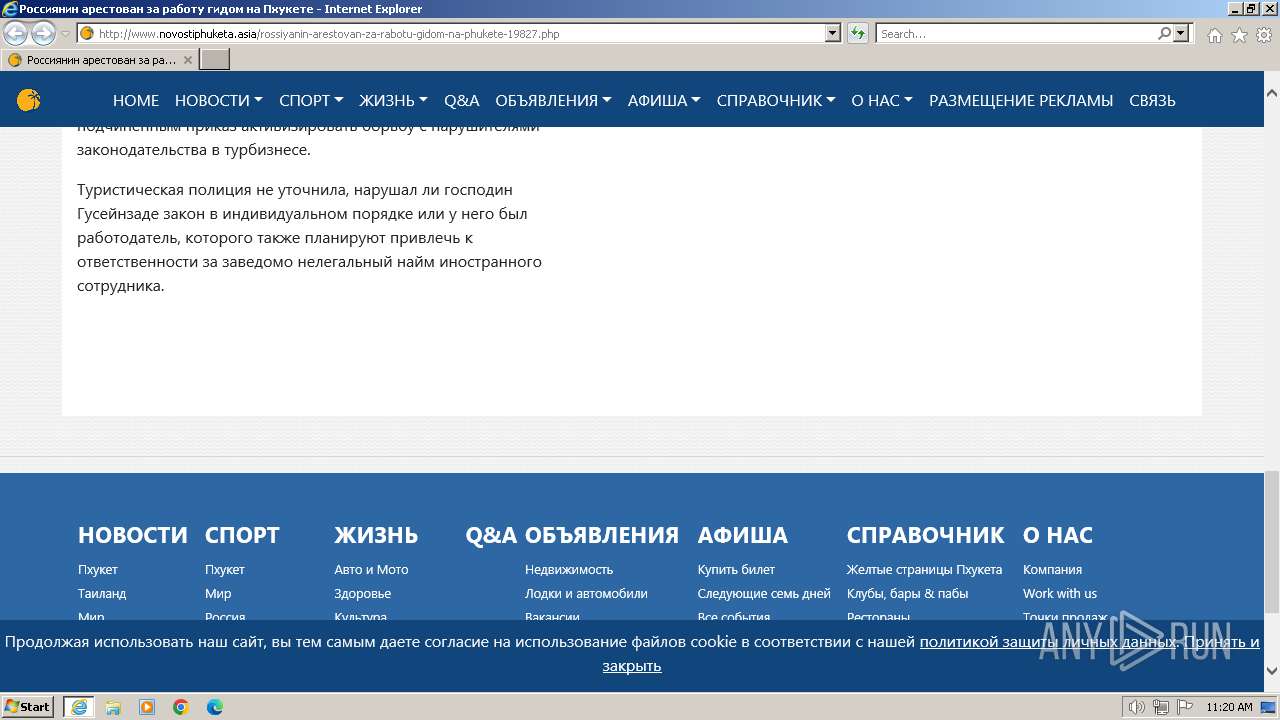Image resolution: width=1280 pixels, height=720 pixels.
Task: Open footer link Клубы, бары & пабы
Action: tap(907, 593)
